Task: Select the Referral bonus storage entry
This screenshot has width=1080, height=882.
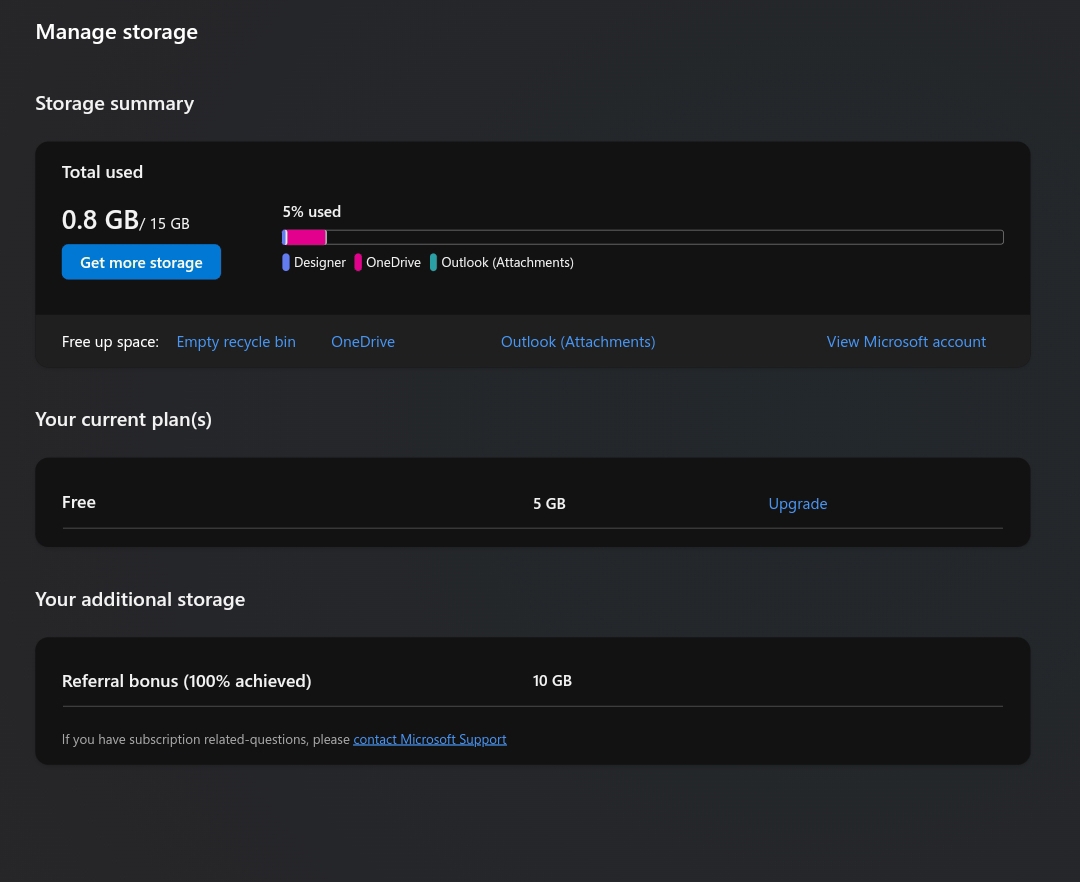Action: click(x=185, y=680)
